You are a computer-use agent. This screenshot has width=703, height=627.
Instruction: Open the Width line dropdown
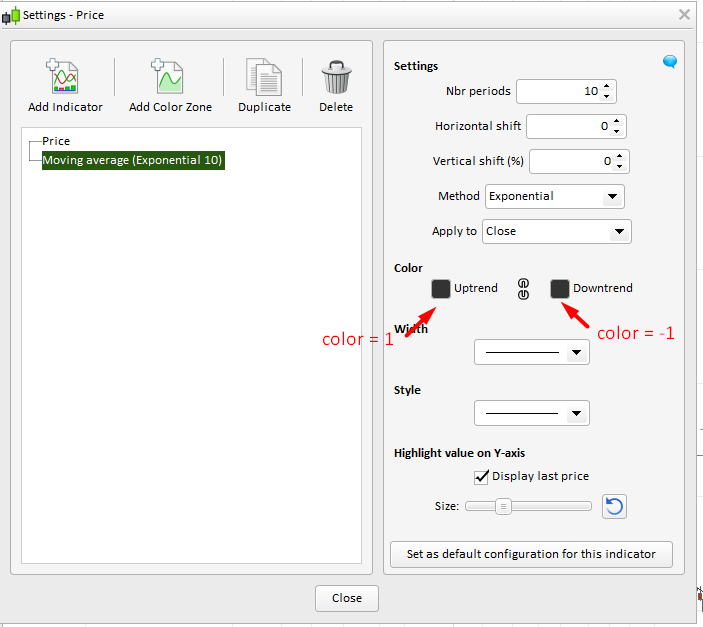click(x=532, y=353)
